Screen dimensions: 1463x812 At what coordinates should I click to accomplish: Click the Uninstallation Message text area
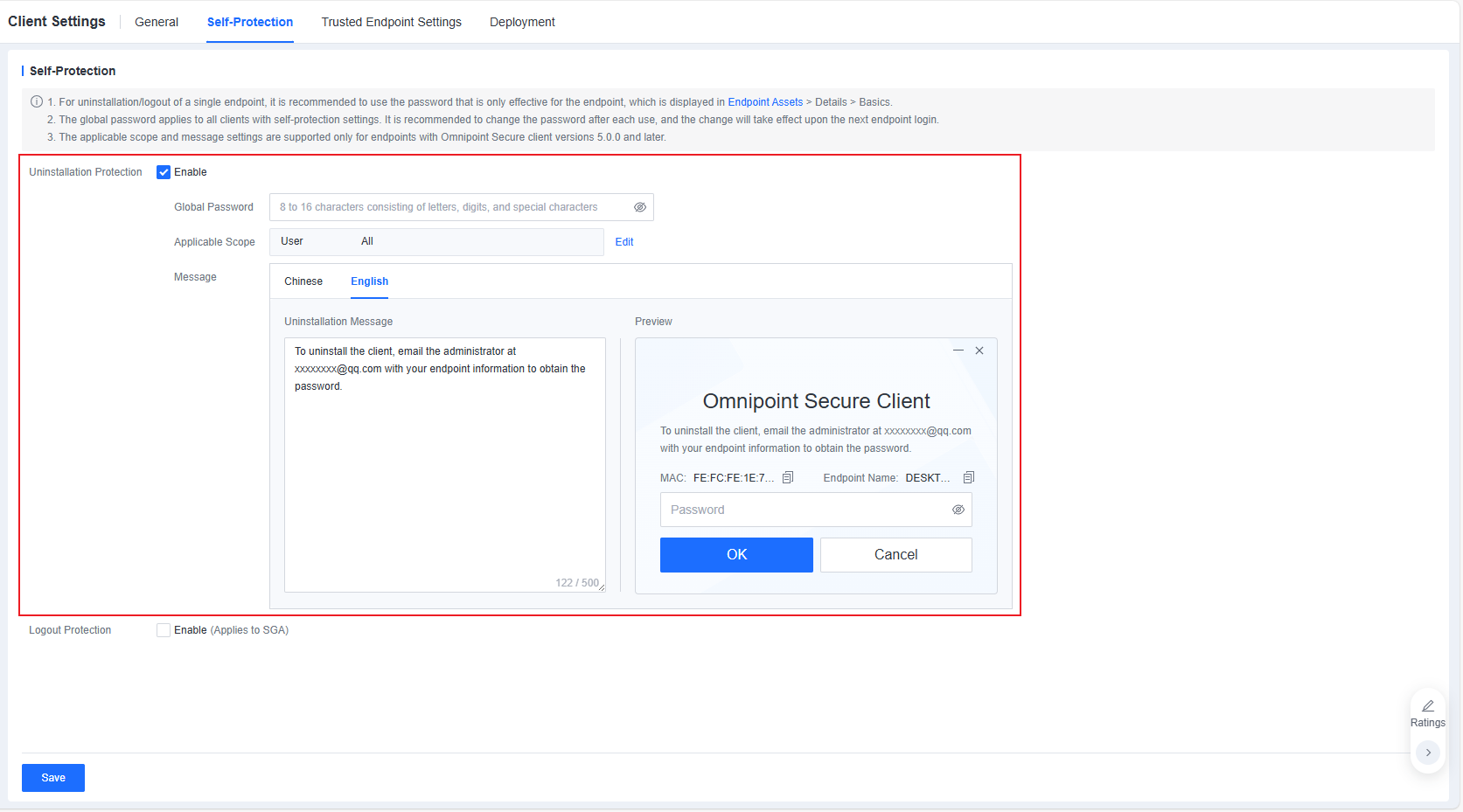tap(445, 465)
